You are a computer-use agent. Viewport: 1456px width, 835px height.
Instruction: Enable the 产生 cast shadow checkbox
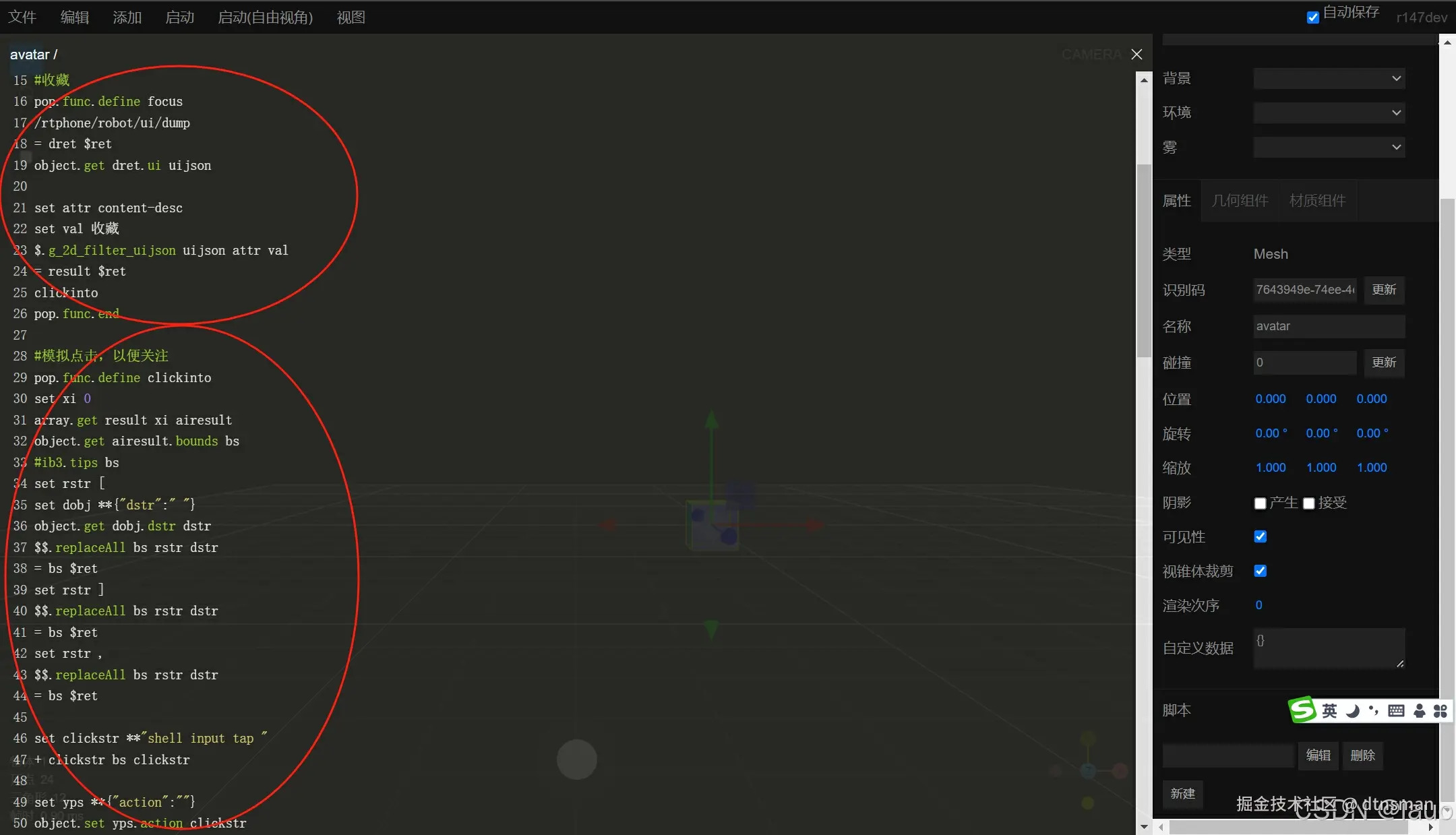click(x=1260, y=503)
